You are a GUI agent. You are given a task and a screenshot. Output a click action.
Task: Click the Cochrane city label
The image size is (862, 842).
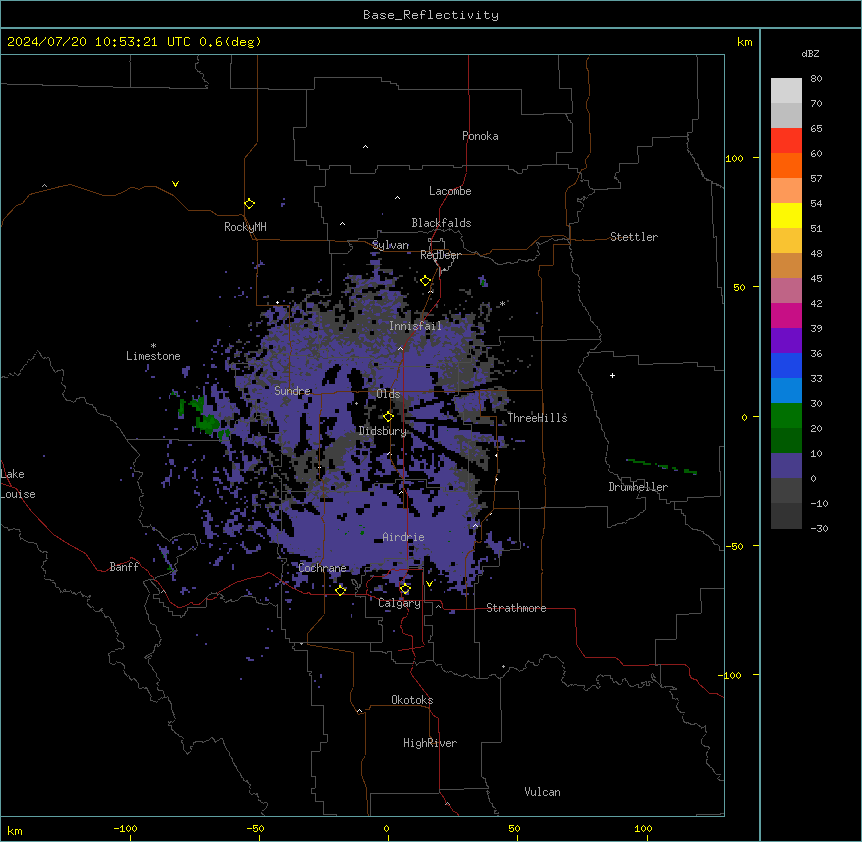[x=323, y=568]
